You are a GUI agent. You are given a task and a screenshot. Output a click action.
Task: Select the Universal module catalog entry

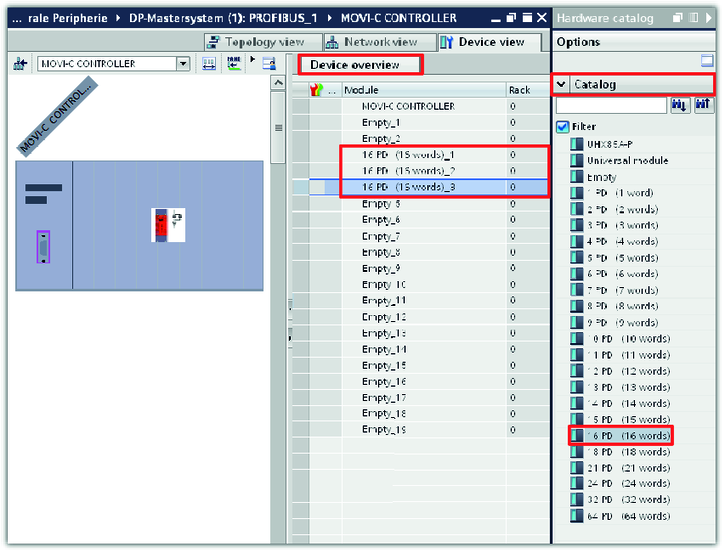pos(627,160)
